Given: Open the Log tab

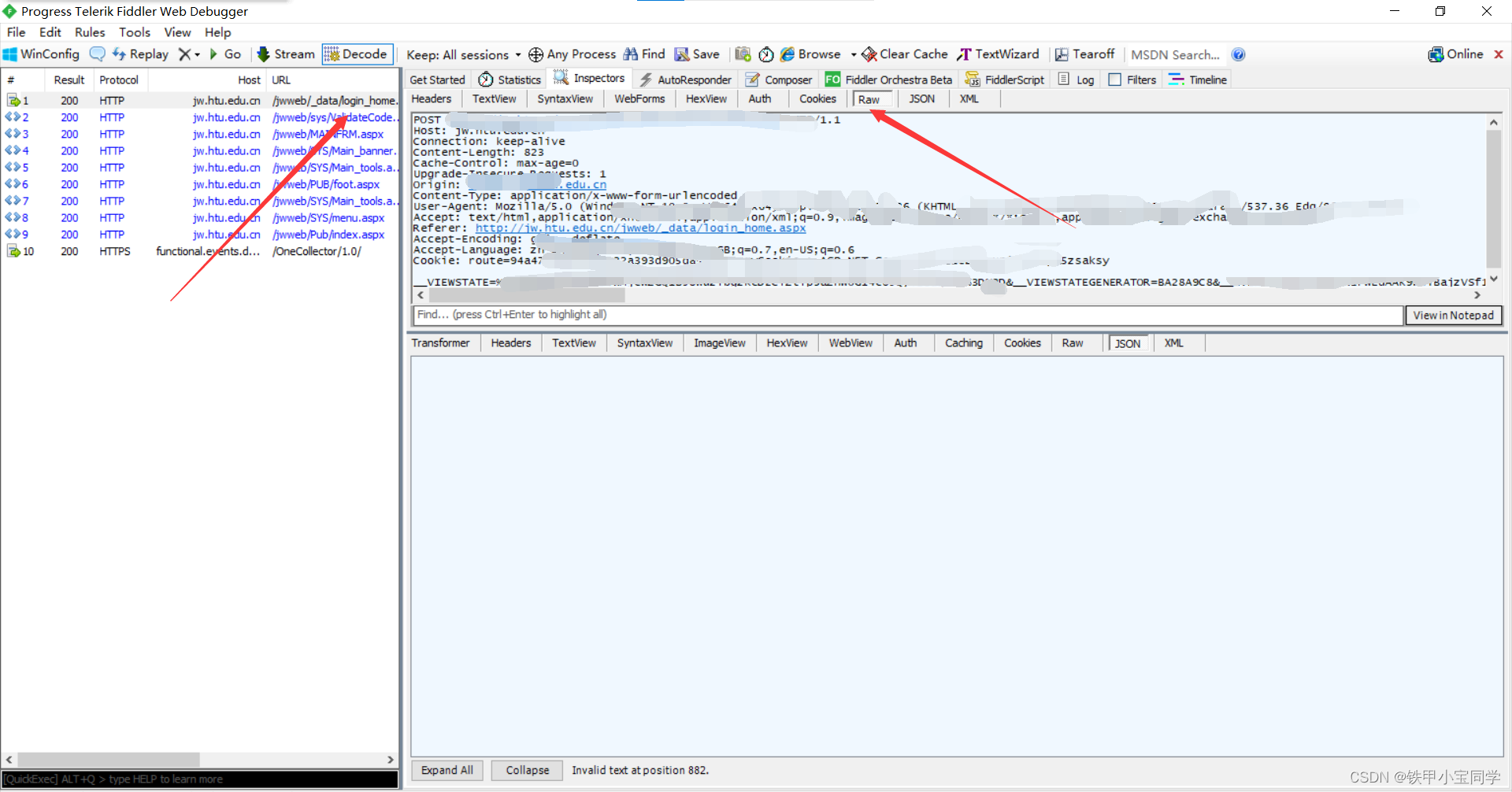Looking at the screenshot, I should tap(1077, 80).
